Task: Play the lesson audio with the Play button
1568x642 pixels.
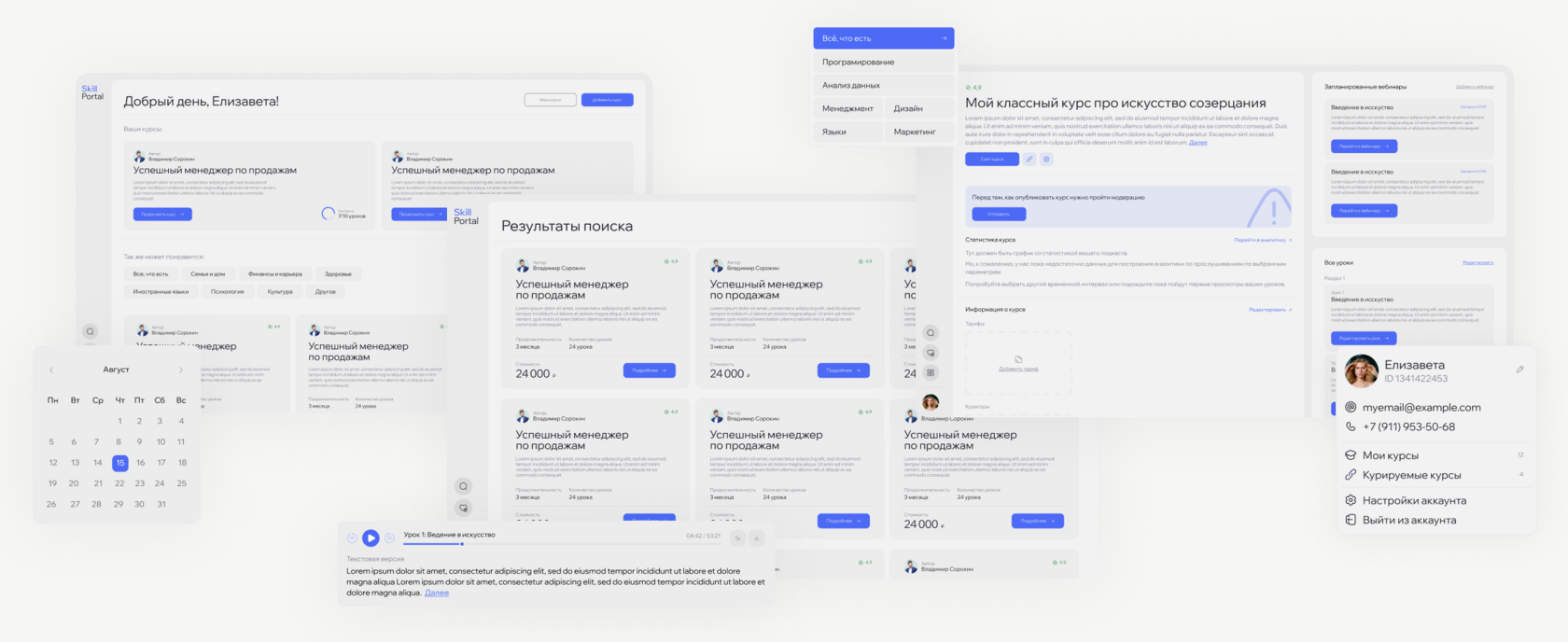Action: click(371, 537)
